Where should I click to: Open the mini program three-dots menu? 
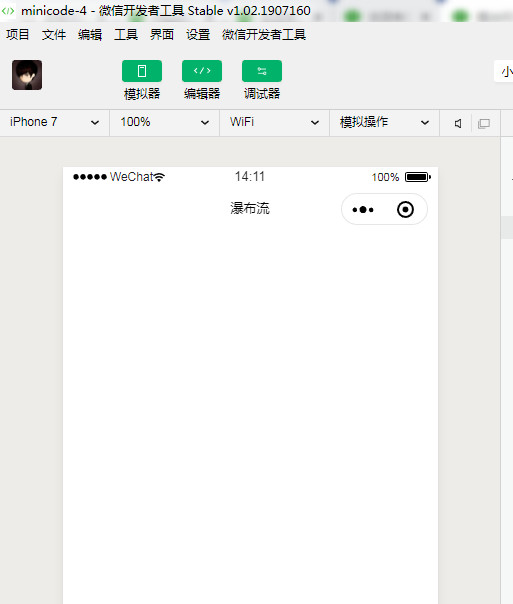click(x=363, y=210)
